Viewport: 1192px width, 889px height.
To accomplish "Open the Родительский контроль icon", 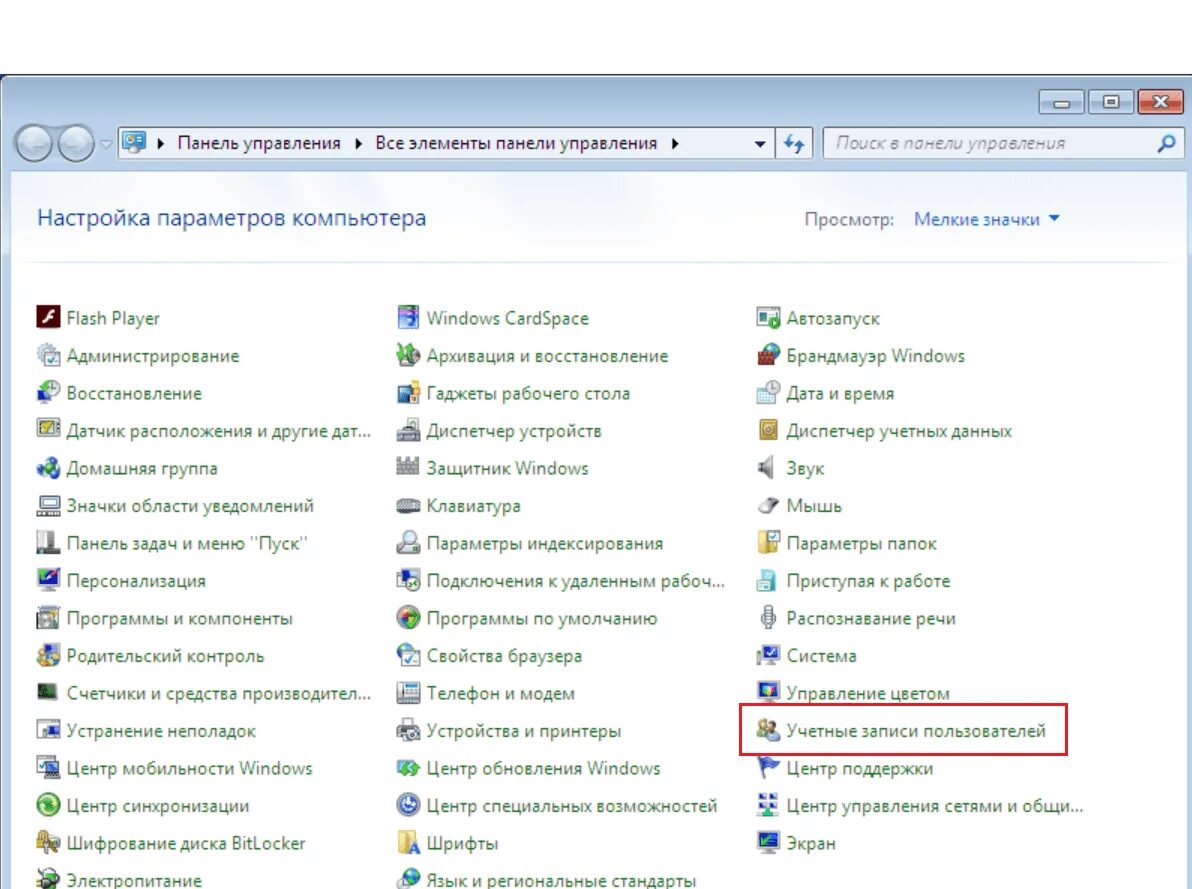I will [x=48, y=655].
